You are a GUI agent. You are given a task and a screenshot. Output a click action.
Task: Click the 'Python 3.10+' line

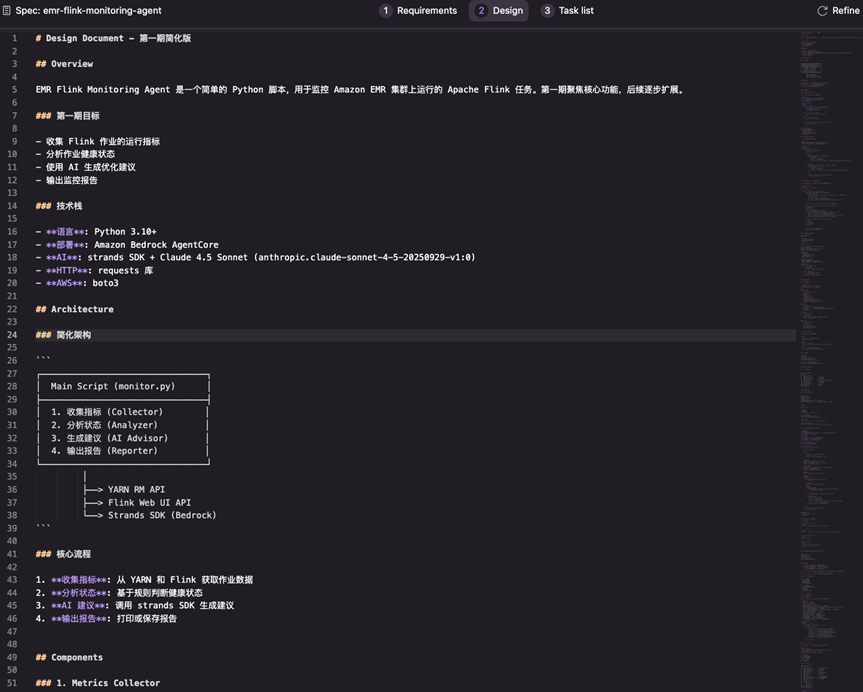click(x=96, y=232)
